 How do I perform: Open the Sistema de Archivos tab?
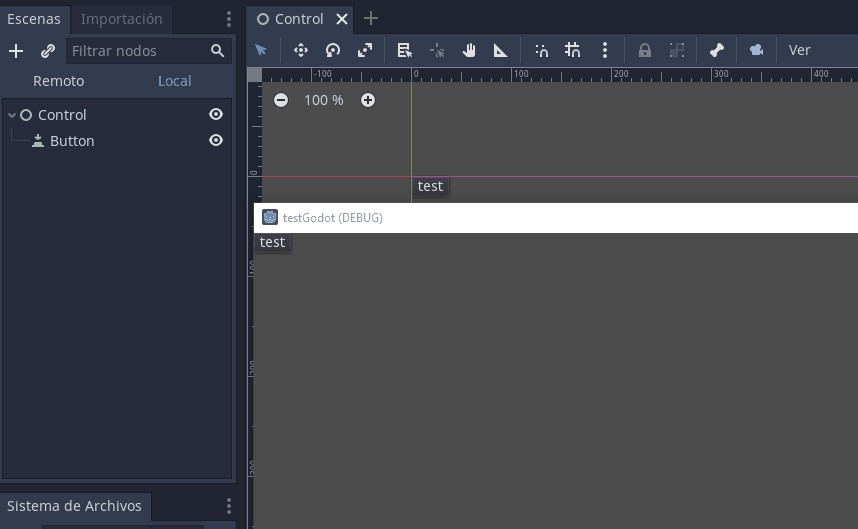pos(74,506)
